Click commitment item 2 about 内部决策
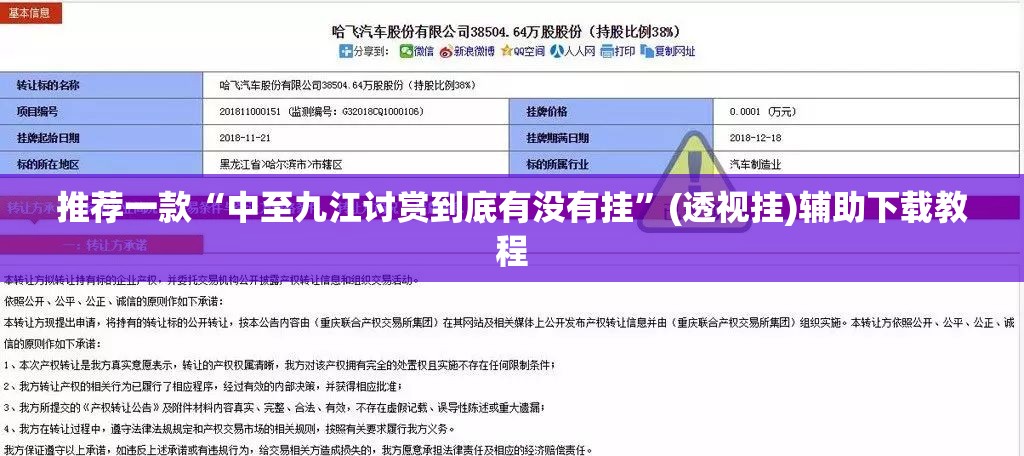This screenshot has height=456, width=1024. click(204, 385)
